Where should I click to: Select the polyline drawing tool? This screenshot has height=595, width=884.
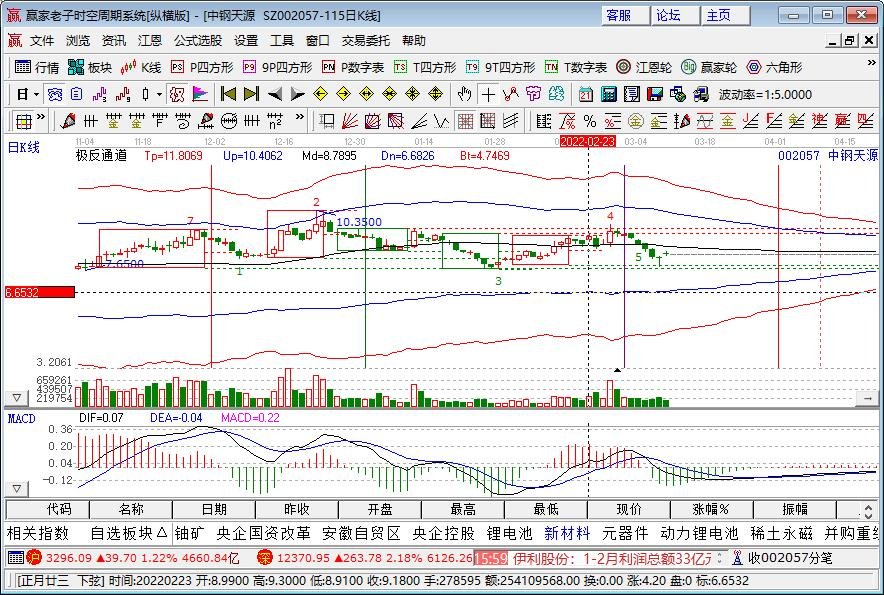pyautogui.click(x=511, y=94)
